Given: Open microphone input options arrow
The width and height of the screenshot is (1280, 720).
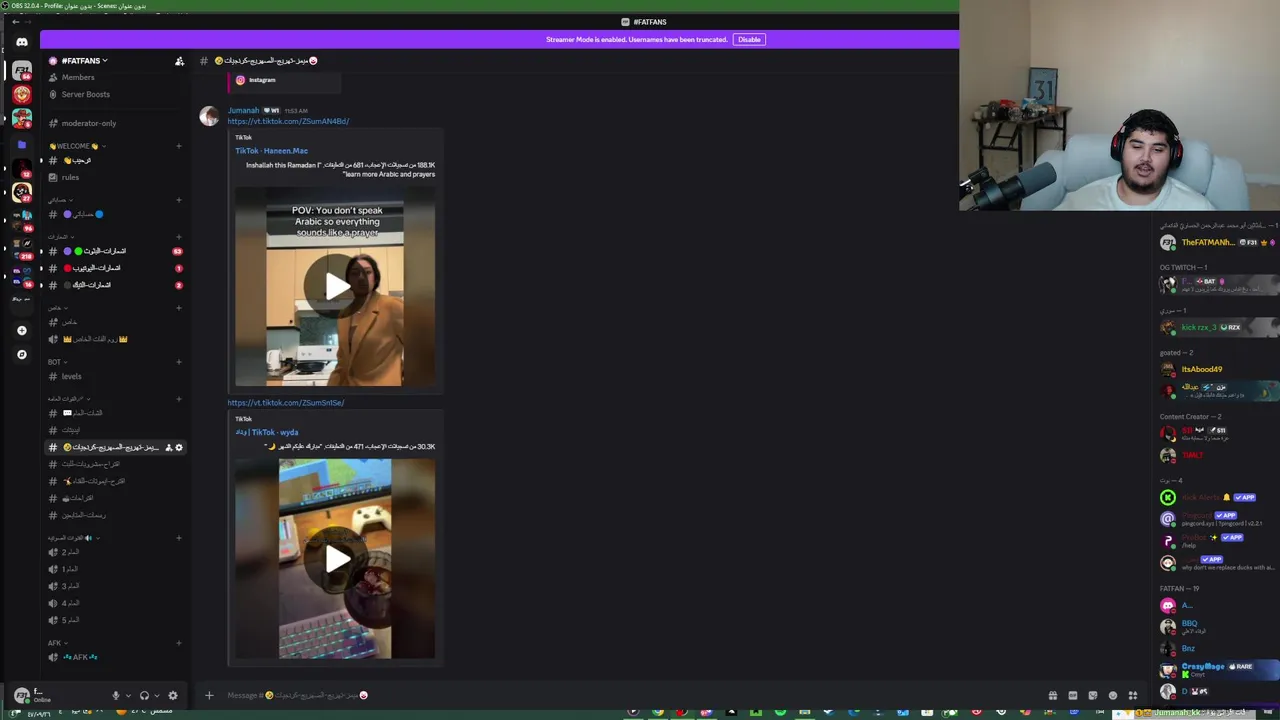Looking at the screenshot, I should (x=128, y=696).
